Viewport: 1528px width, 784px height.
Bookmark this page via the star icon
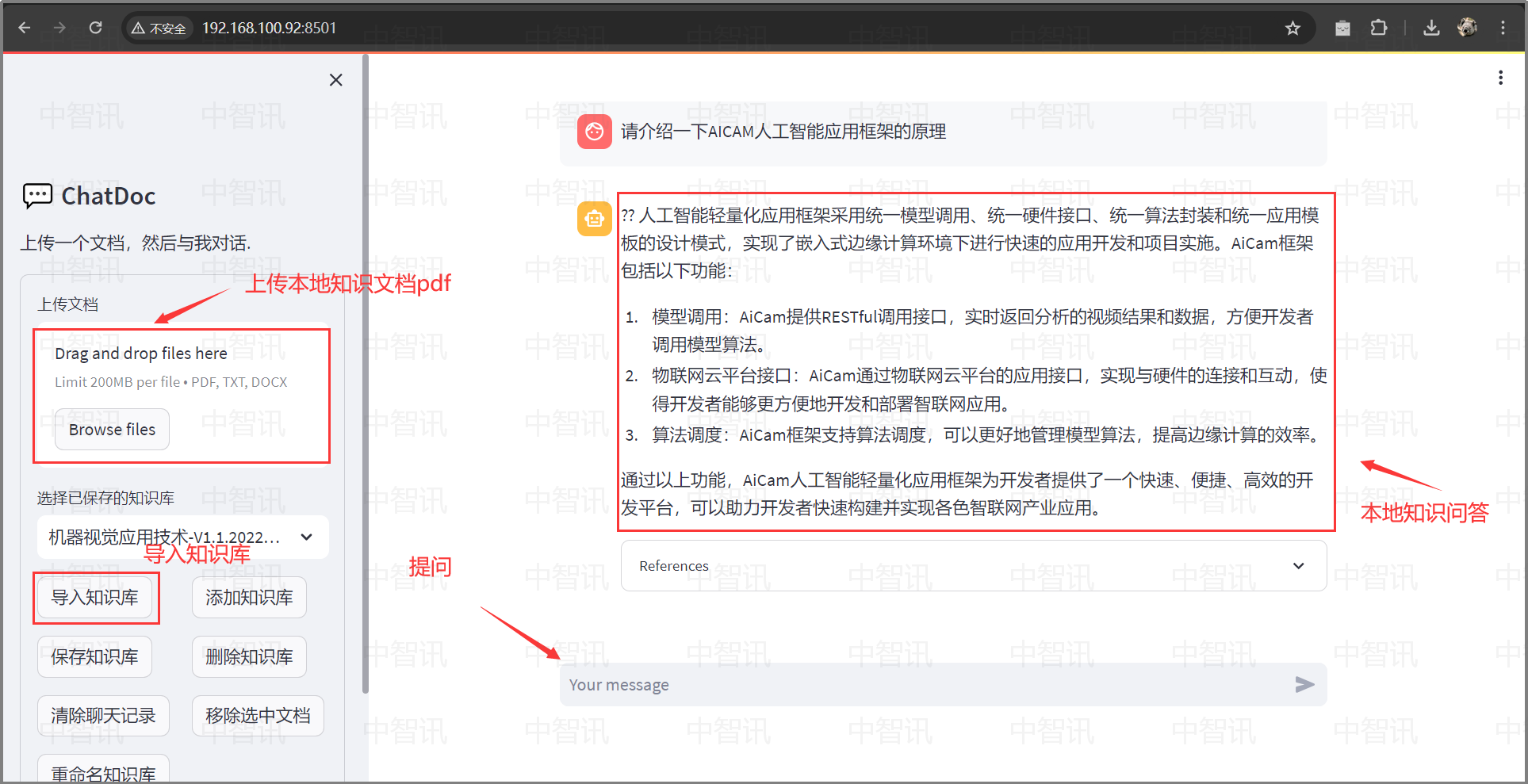tap(1293, 28)
